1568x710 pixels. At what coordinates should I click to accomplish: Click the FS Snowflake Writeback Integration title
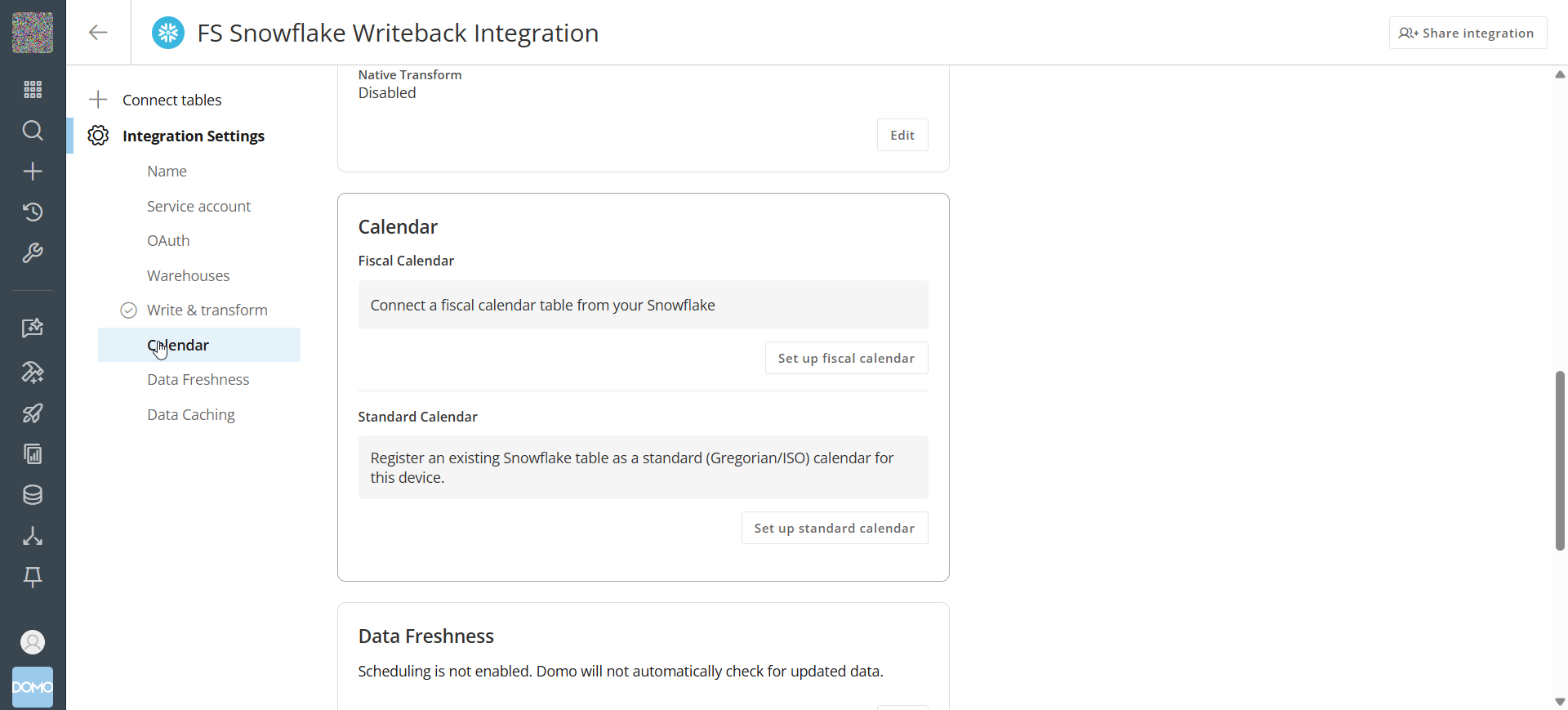pos(398,33)
